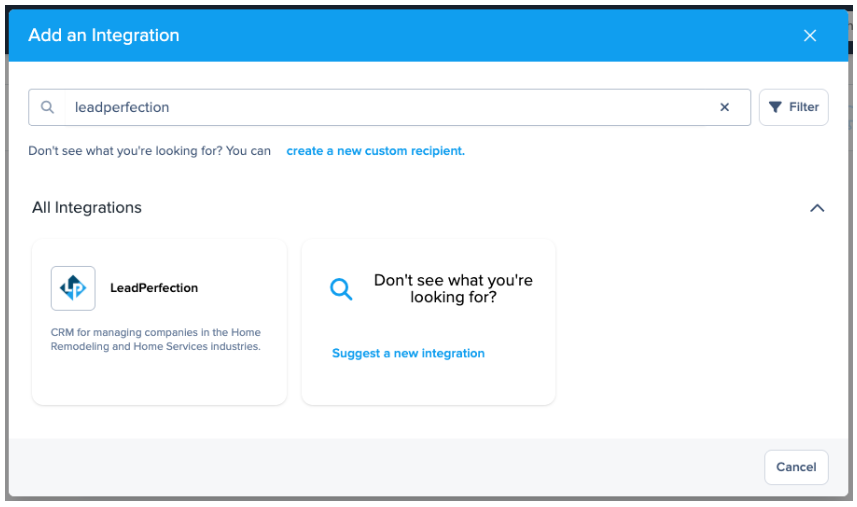Click empty space below LeadPerfection card description
857x507 pixels.
pos(159,380)
